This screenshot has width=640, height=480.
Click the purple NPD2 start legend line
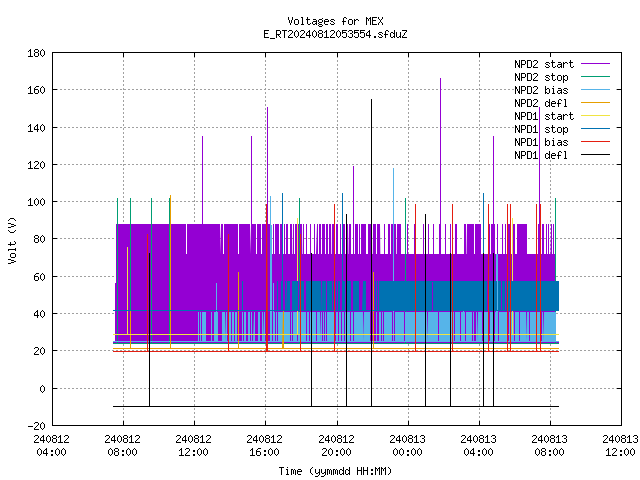(x=595, y=64)
